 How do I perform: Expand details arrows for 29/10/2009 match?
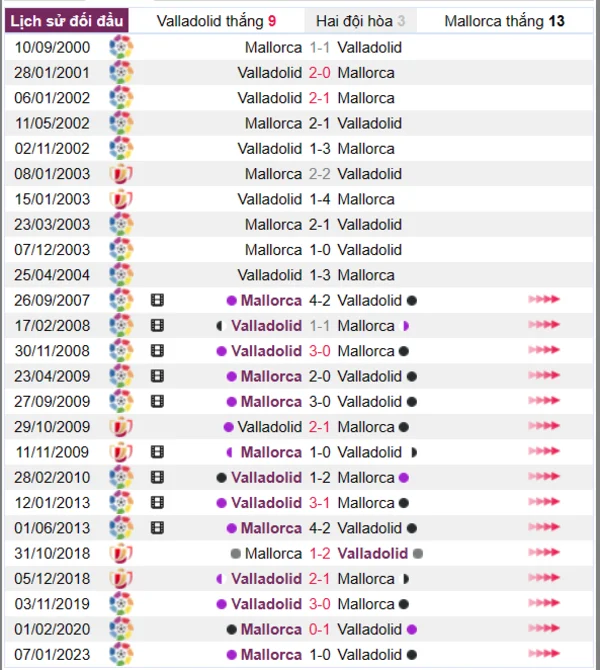tap(544, 426)
